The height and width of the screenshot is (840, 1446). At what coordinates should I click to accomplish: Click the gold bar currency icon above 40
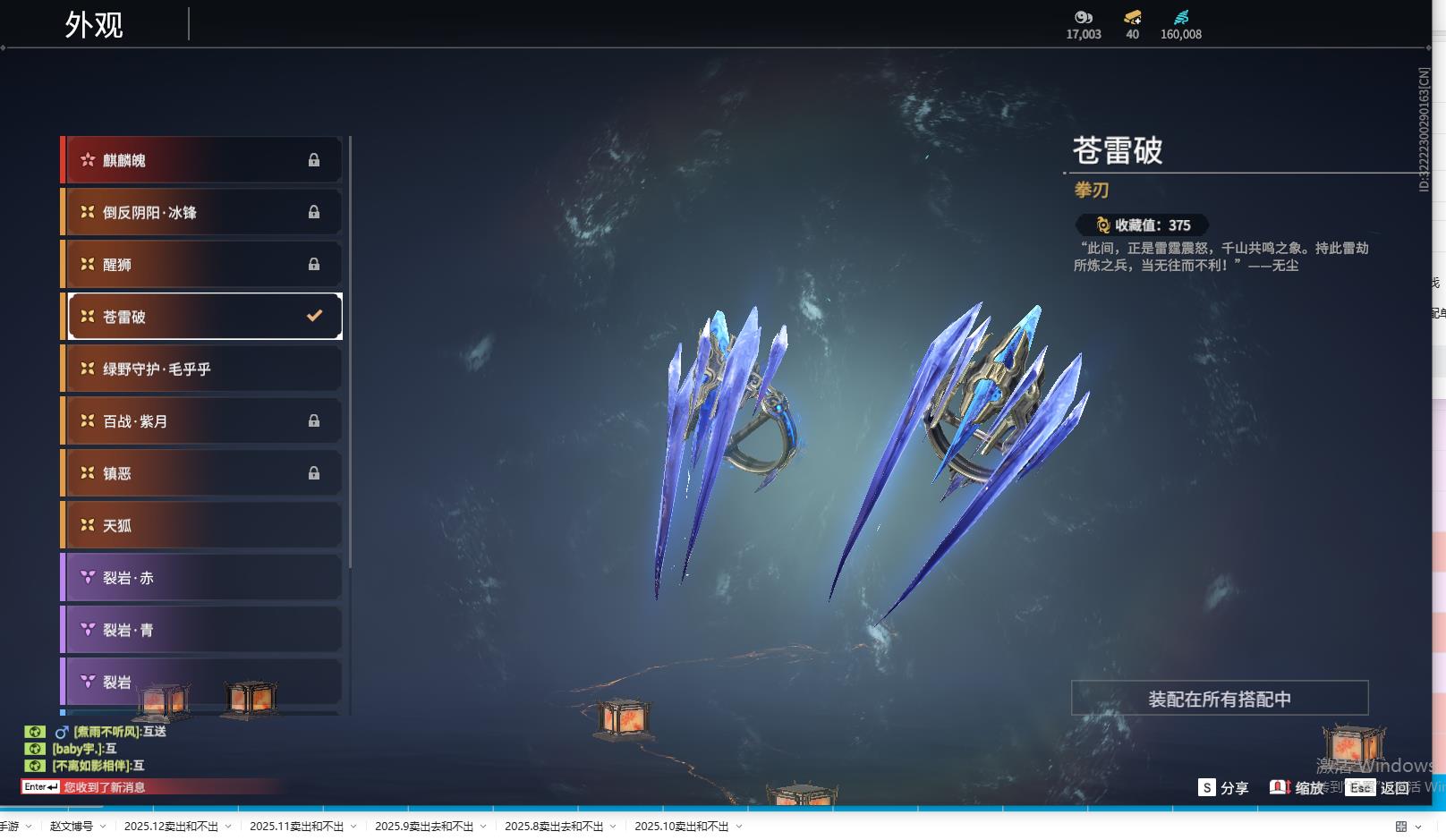1133,17
